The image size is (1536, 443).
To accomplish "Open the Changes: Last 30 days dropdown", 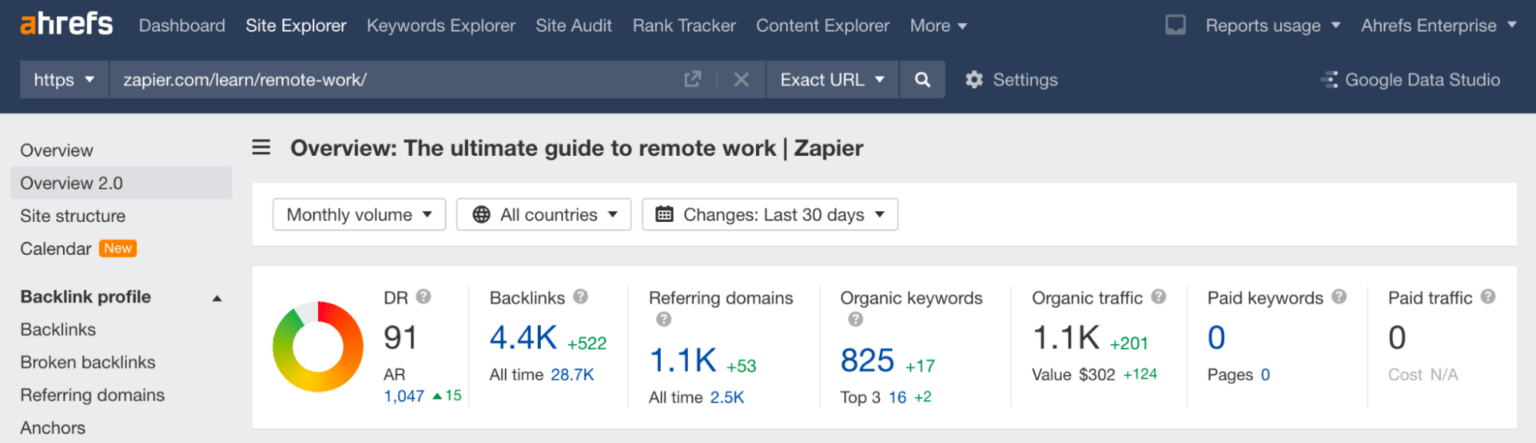I will point(770,214).
